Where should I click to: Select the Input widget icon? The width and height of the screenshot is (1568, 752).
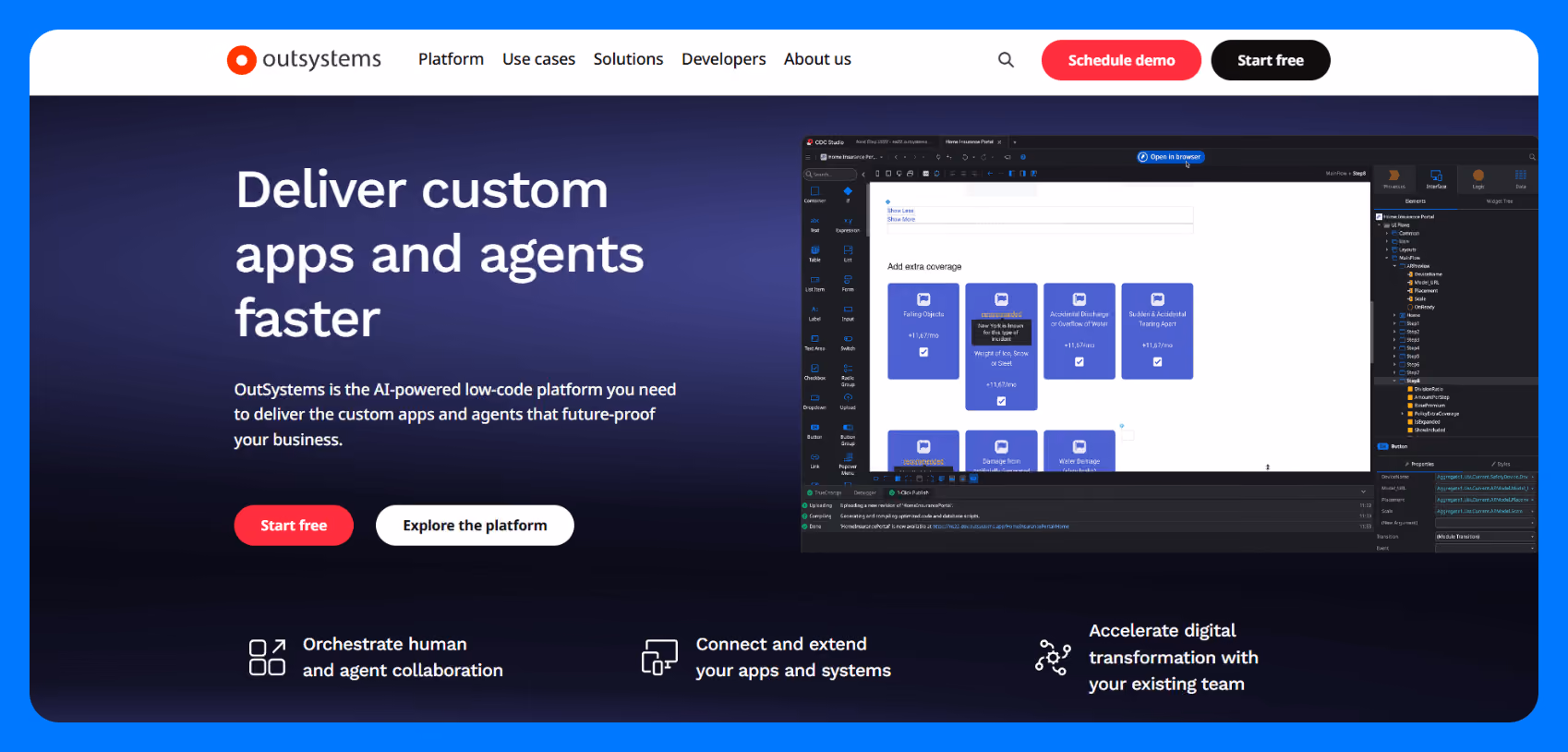[x=848, y=309]
